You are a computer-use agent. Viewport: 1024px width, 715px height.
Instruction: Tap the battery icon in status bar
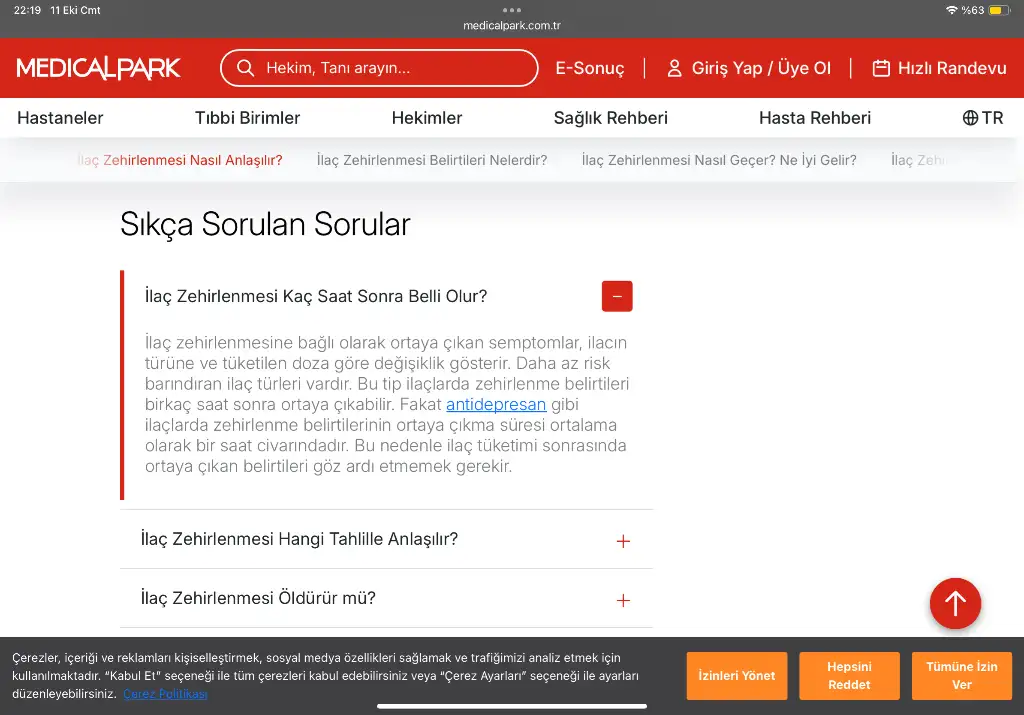1000,10
